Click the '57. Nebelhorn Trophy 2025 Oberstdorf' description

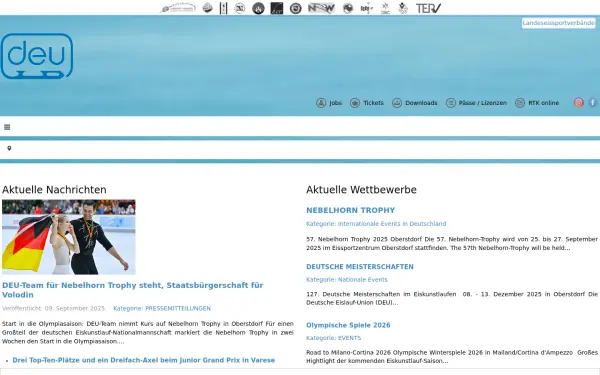[x=452, y=243]
